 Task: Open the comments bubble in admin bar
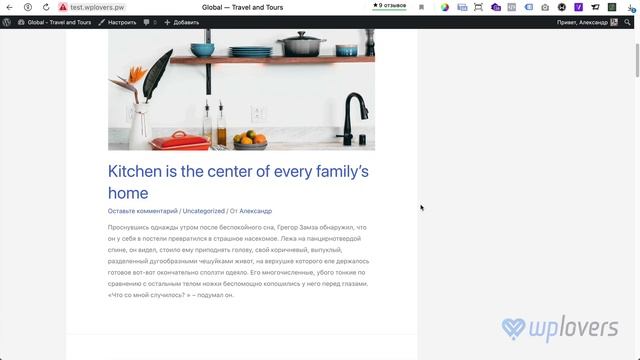click(x=149, y=22)
